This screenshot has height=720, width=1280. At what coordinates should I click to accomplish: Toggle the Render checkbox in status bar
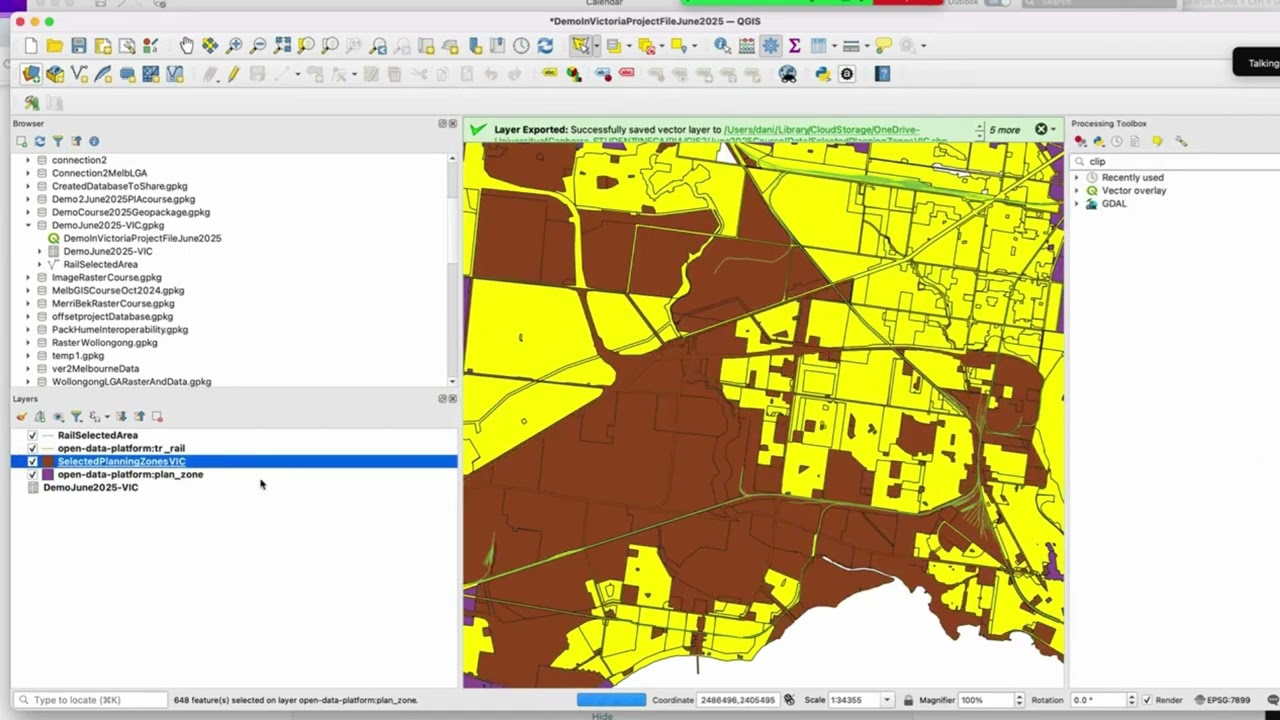pyautogui.click(x=1146, y=700)
